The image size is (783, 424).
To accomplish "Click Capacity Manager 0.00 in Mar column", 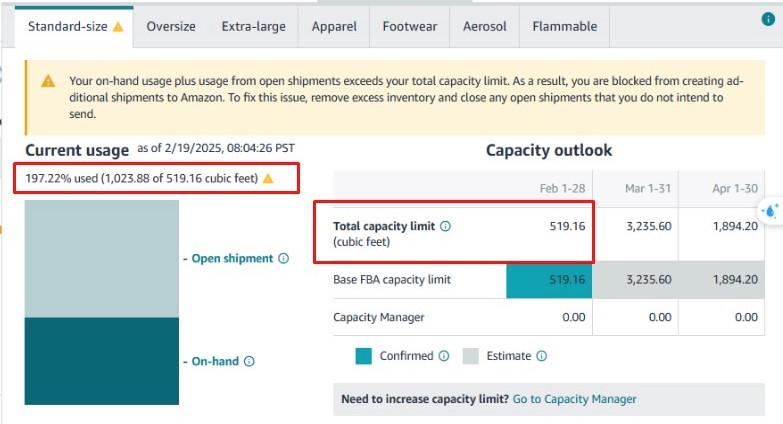I will pos(660,317).
